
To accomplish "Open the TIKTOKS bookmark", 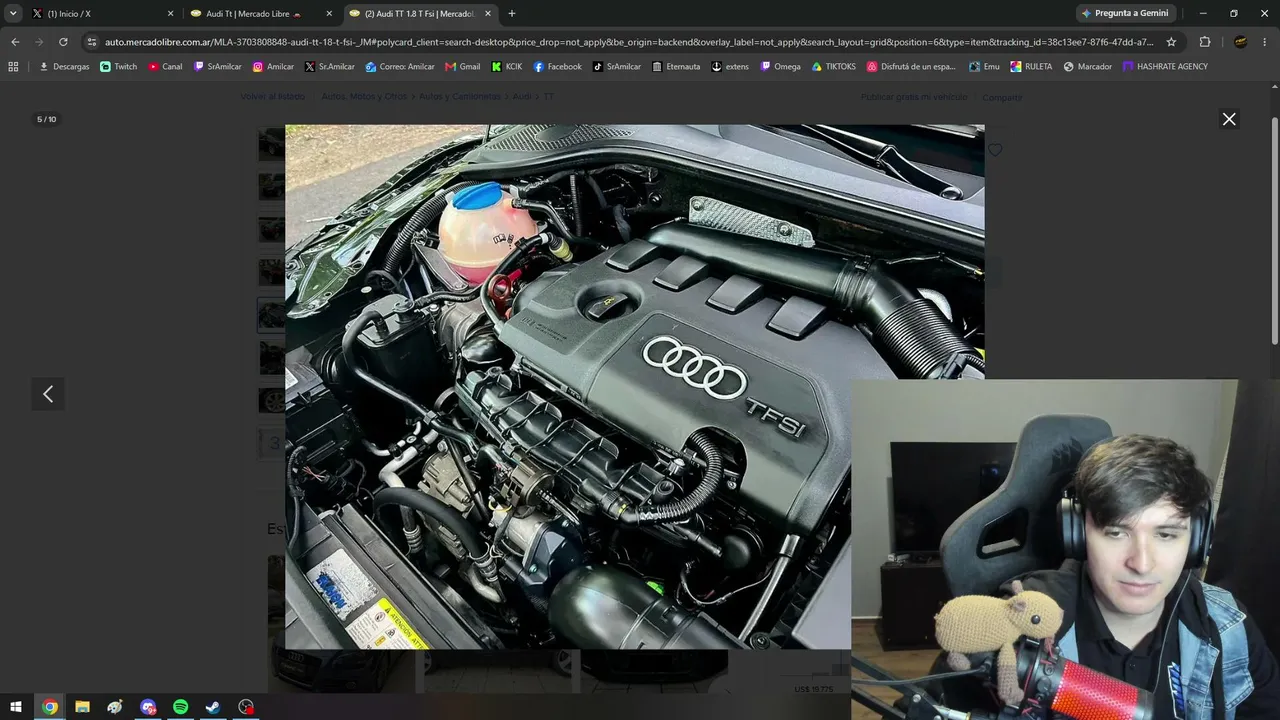I will pos(834,67).
